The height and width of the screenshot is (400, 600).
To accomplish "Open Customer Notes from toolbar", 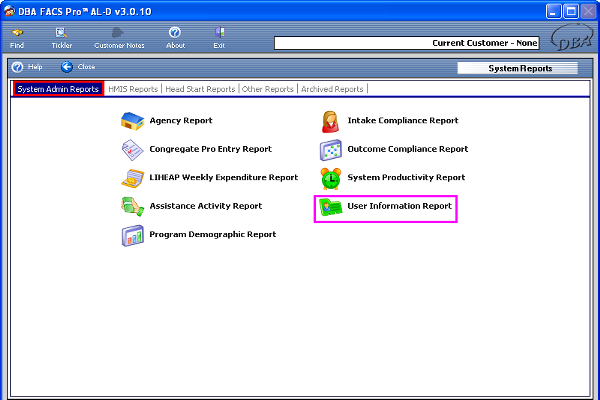I will click(x=120, y=38).
